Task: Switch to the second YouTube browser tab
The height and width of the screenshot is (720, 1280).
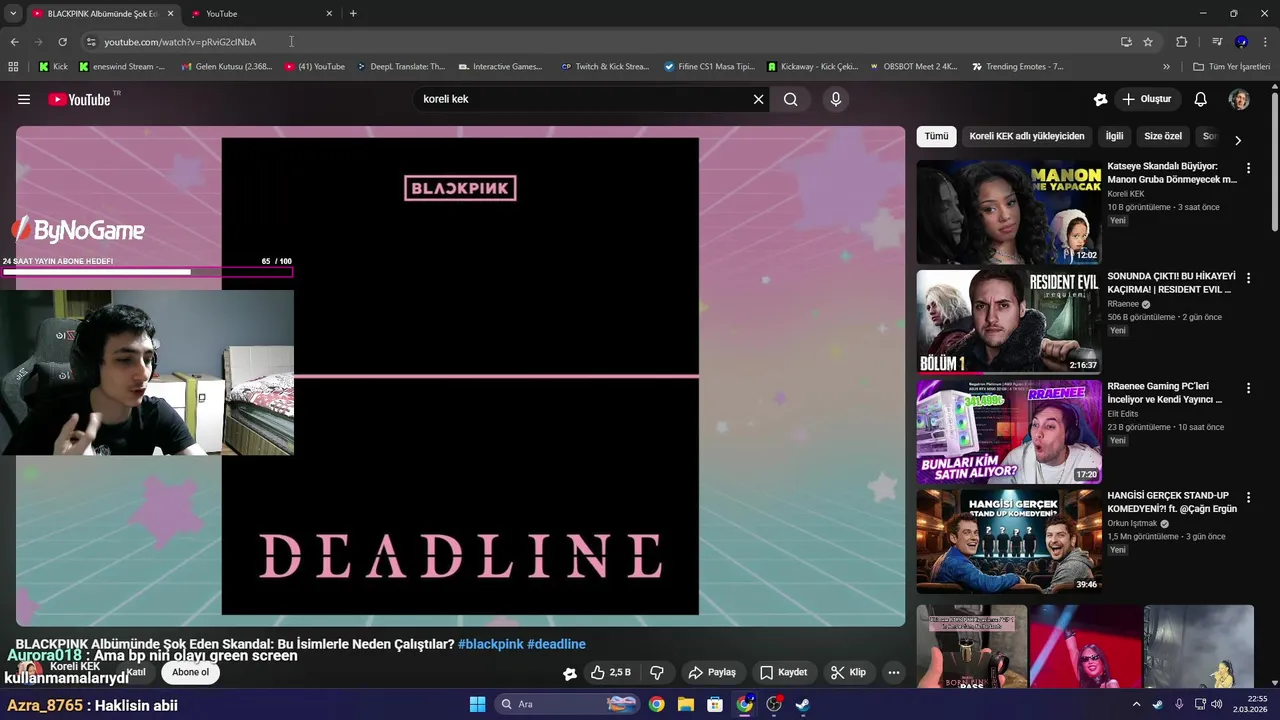Action: (x=260, y=14)
